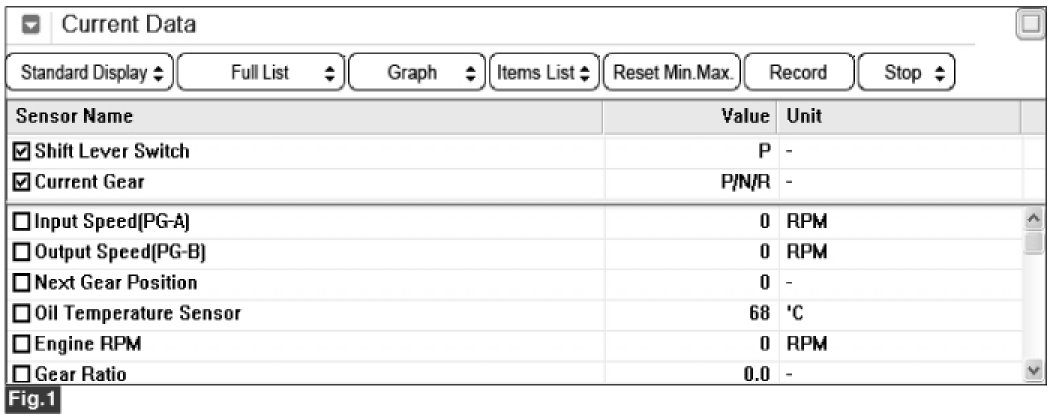The image size is (1050, 417).
Task: Start recording with the Record button
Action: tap(799, 72)
